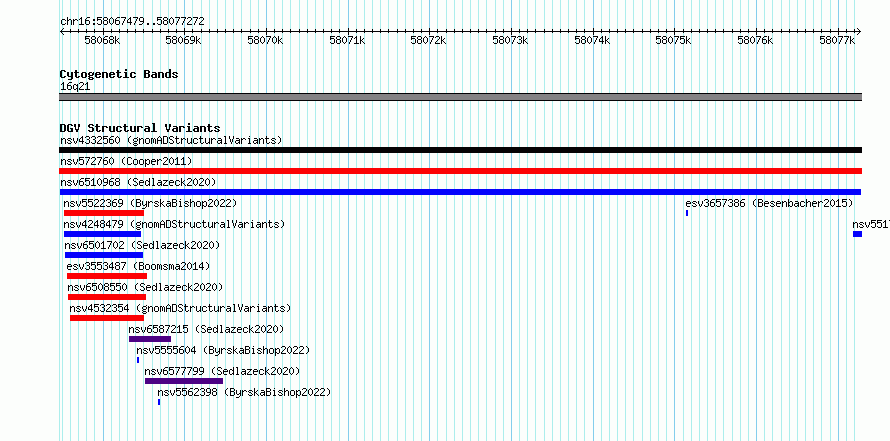The width and height of the screenshot is (890, 441).
Task: Open the nsv572760 Cooper2011 label
Action: coord(126,161)
